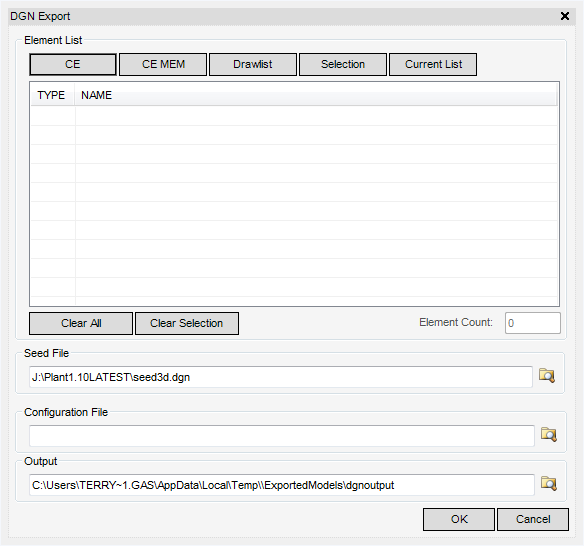Add elements from the Current List
The image size is (584, 546).
433,64
